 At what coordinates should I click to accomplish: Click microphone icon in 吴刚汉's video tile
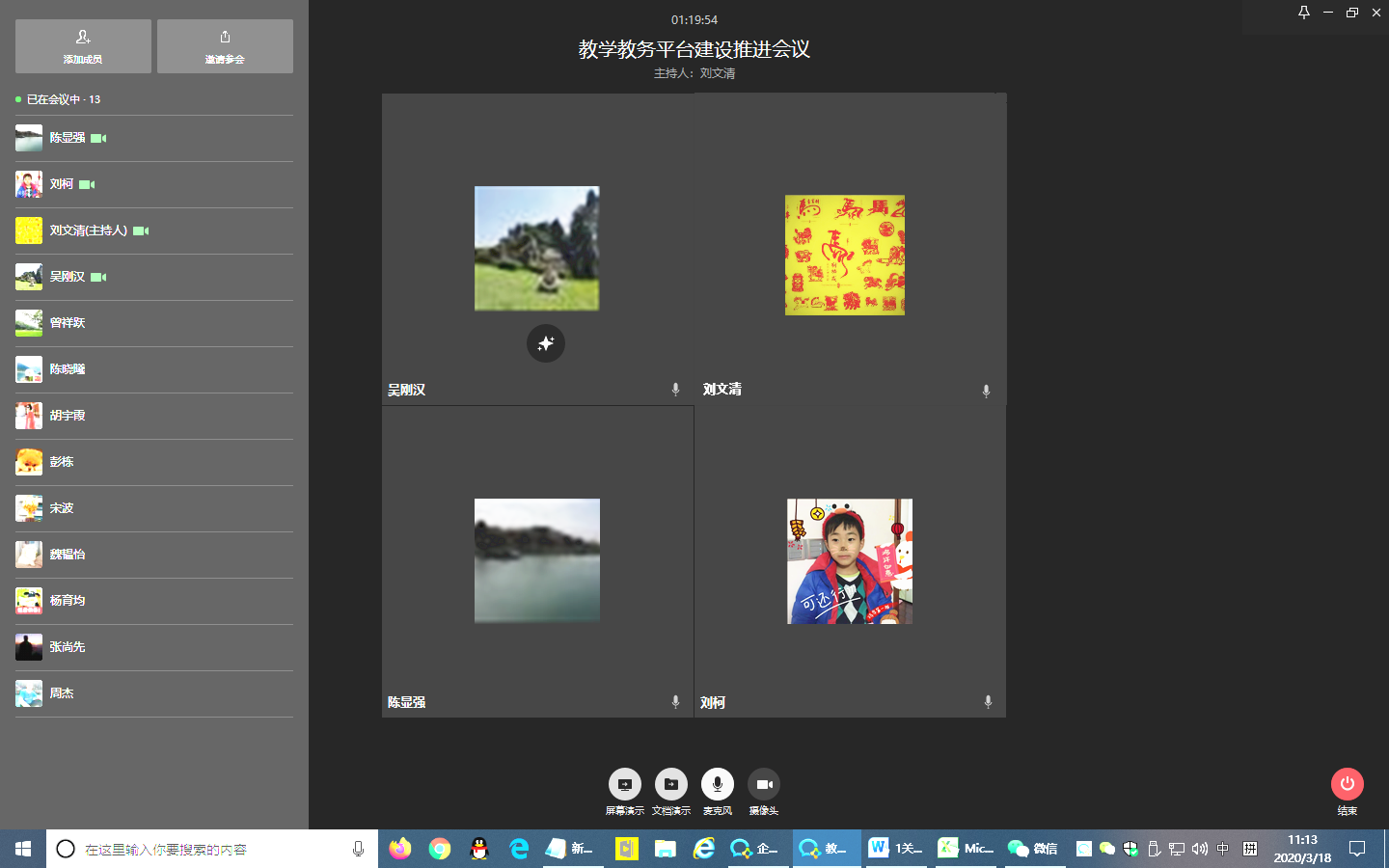click(675, 390)
